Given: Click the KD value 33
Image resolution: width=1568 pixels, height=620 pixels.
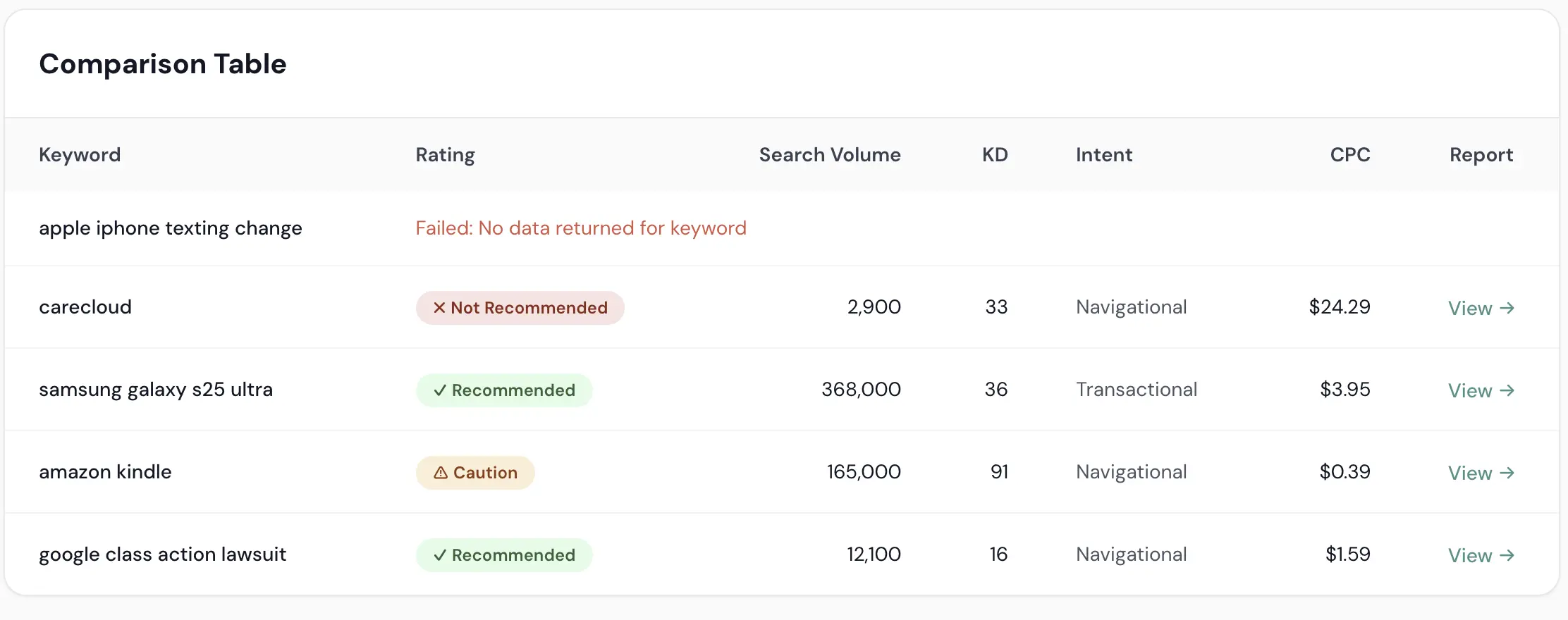Looking at the screenshot, I should [996, 307].
